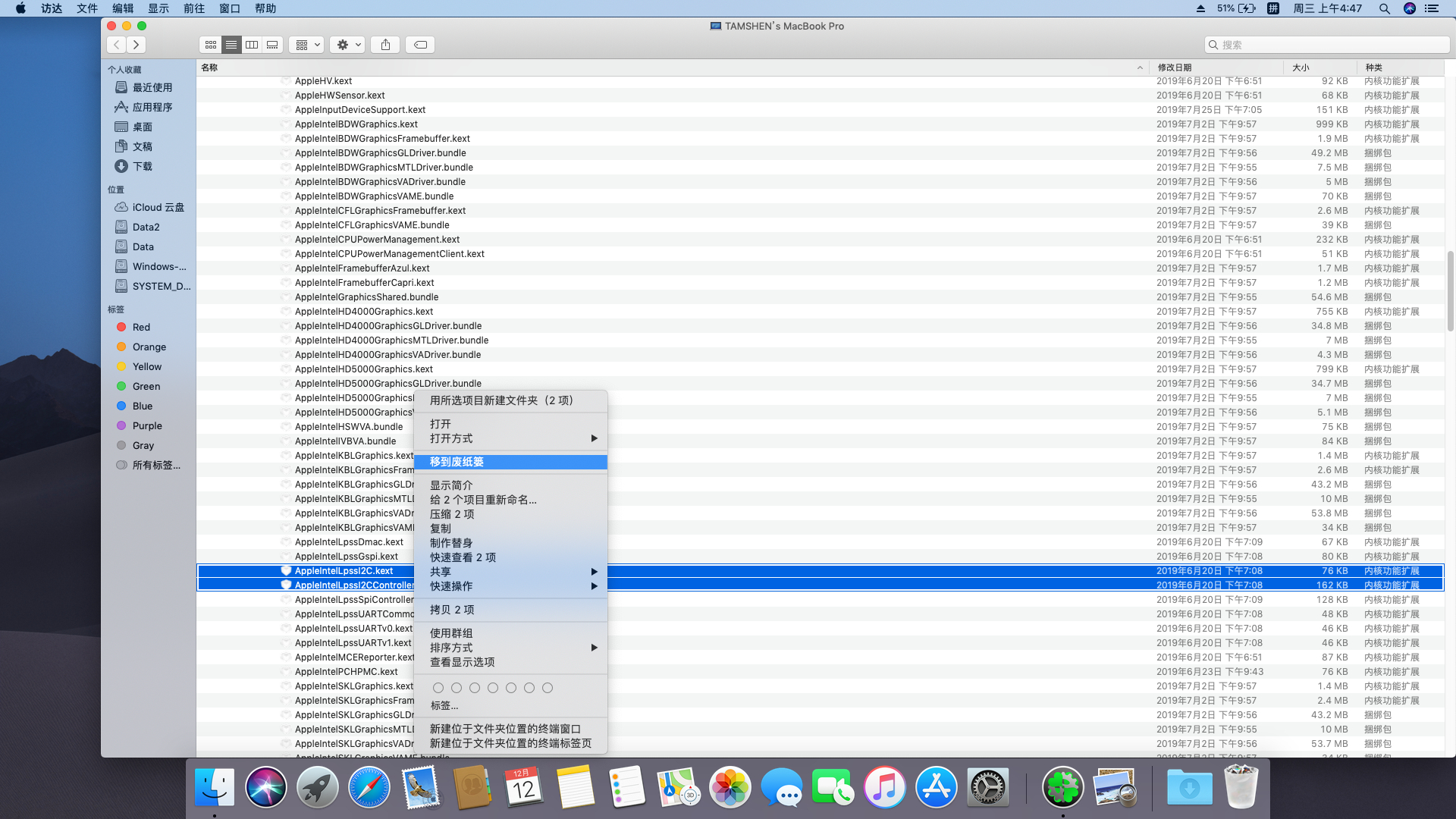1456x819 pixels.
Task: Open the Trash in the dock
Action: 1241,787
